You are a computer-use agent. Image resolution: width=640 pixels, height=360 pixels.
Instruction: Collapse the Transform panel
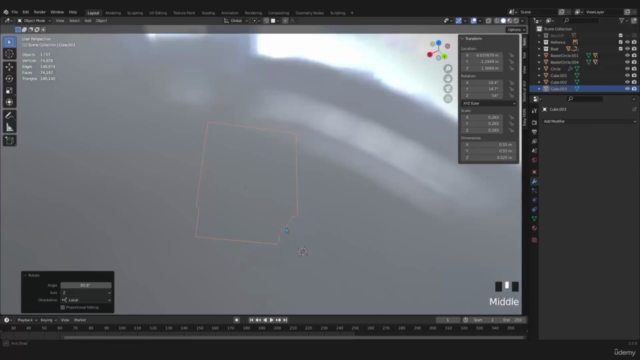coord(462,39)
